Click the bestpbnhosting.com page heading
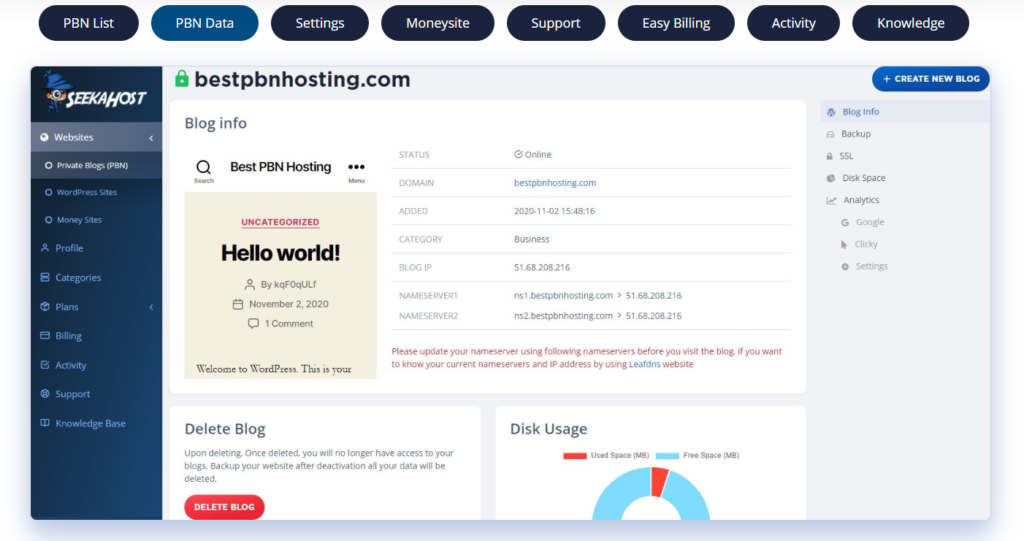Viewport: 1024px width, 541px height. point(302,79)
